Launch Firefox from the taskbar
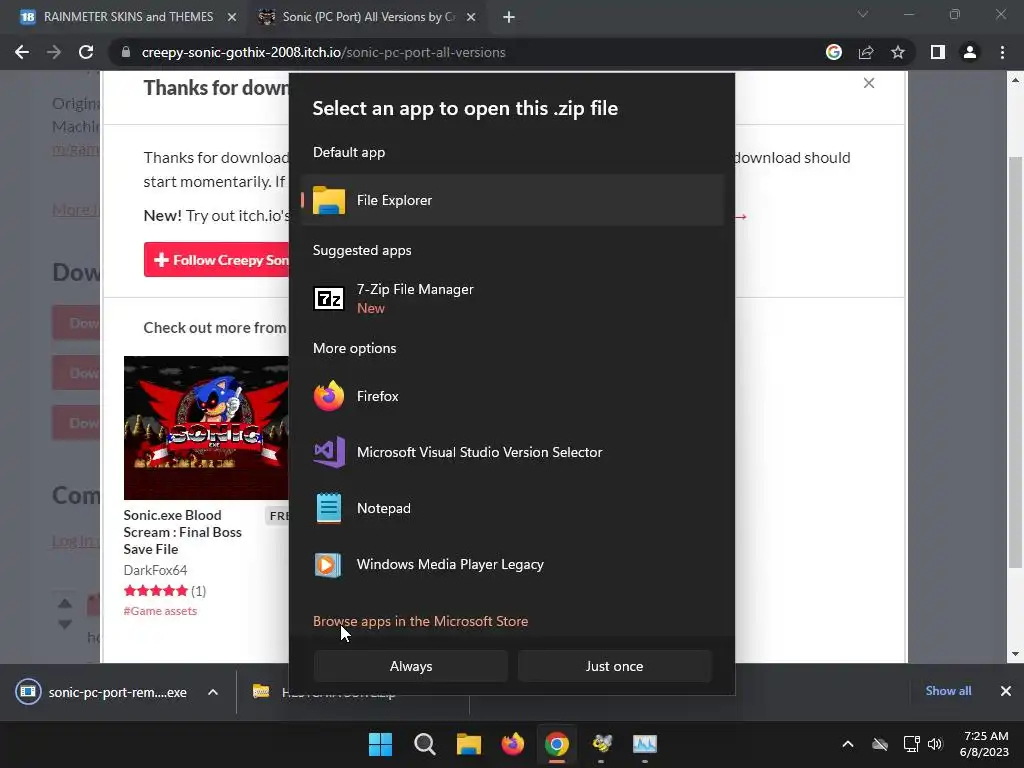This screenshot has height=768, width=1024. click(513, 744)
